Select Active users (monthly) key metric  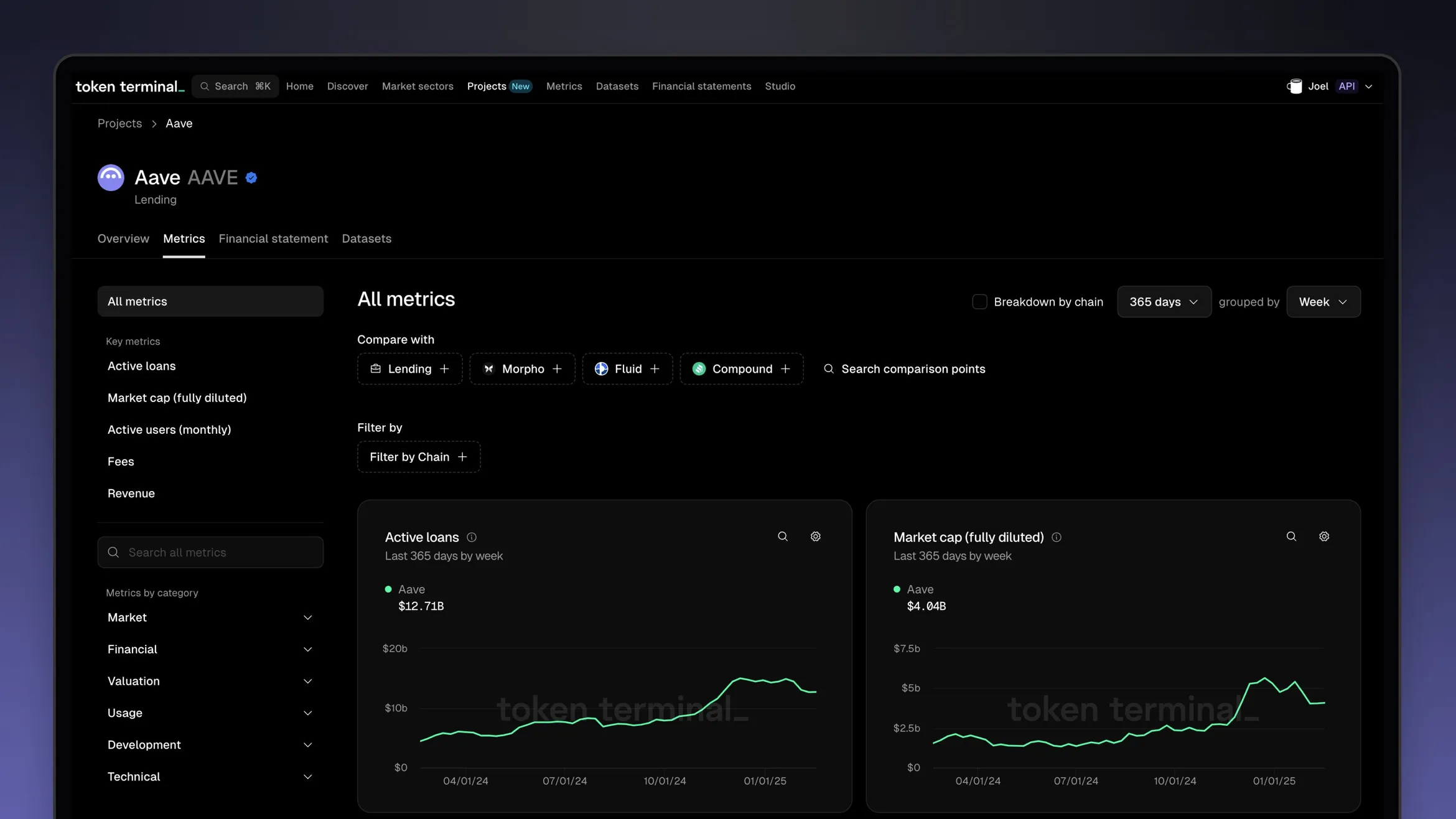tap(169, 430)
